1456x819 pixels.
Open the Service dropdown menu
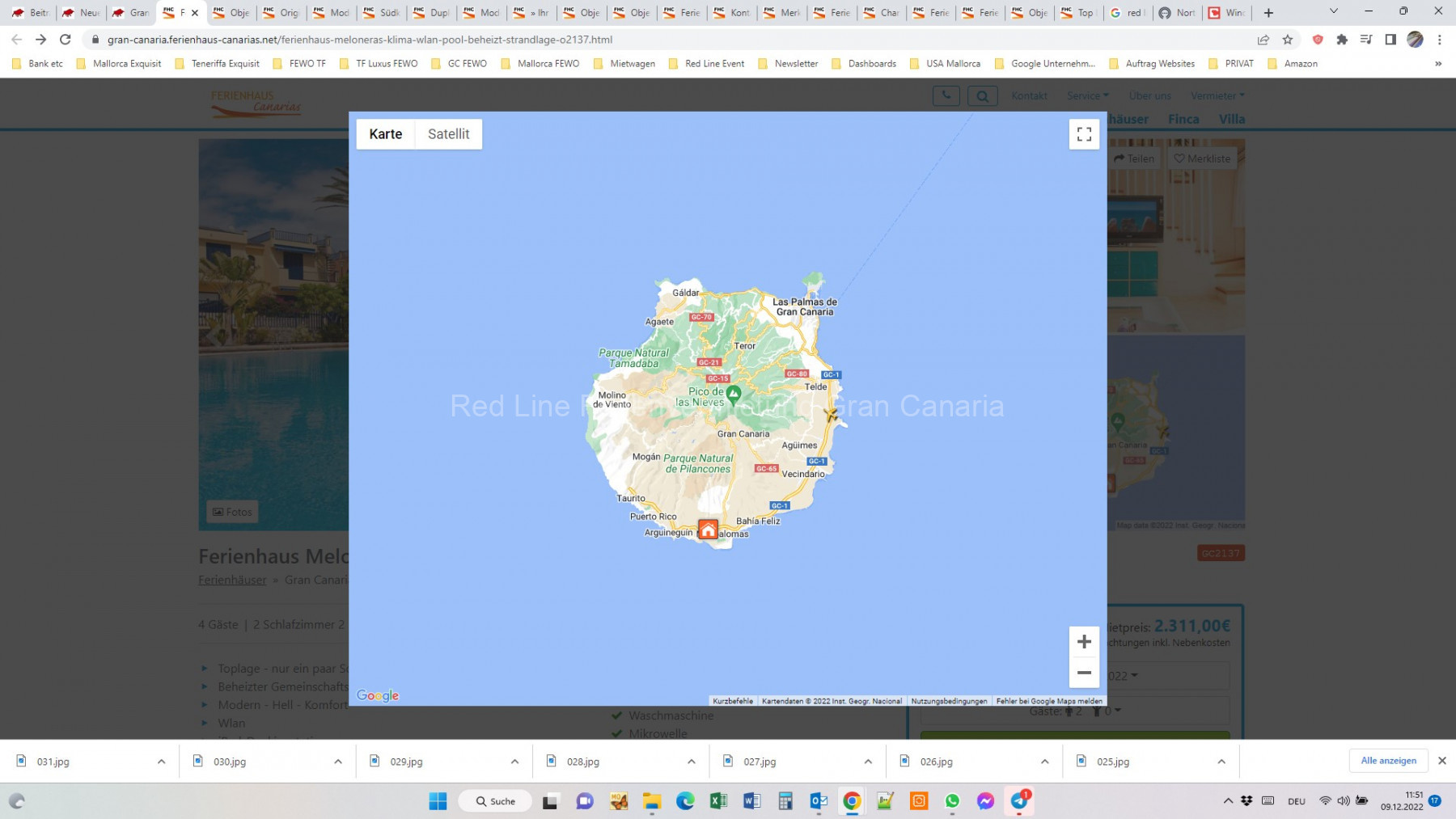[x=1088, y=95]
